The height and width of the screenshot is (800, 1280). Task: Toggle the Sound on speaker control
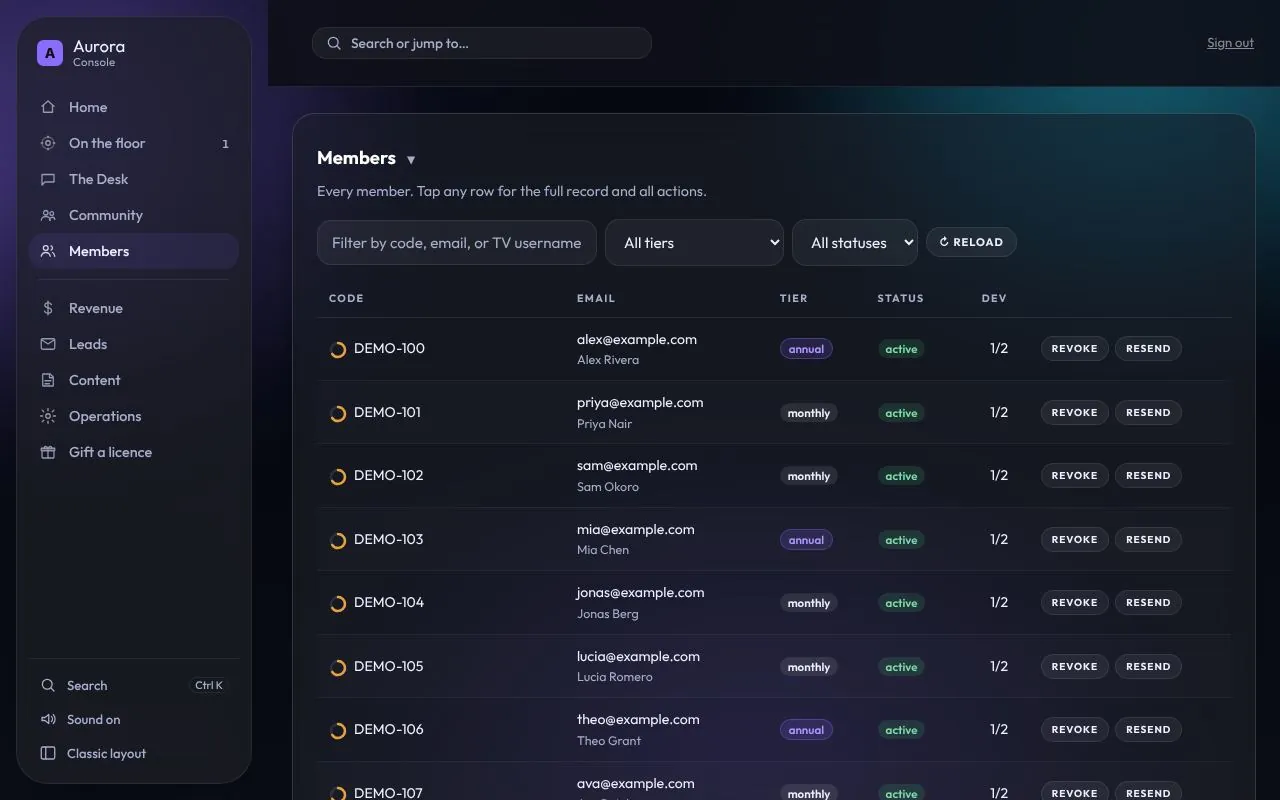point(134,720)
